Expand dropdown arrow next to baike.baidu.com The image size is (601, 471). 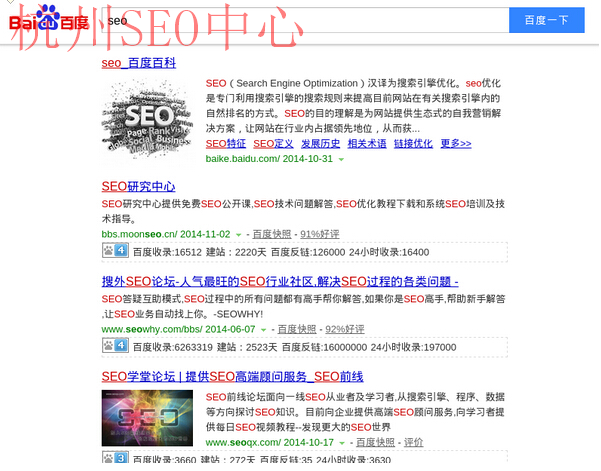341,159
